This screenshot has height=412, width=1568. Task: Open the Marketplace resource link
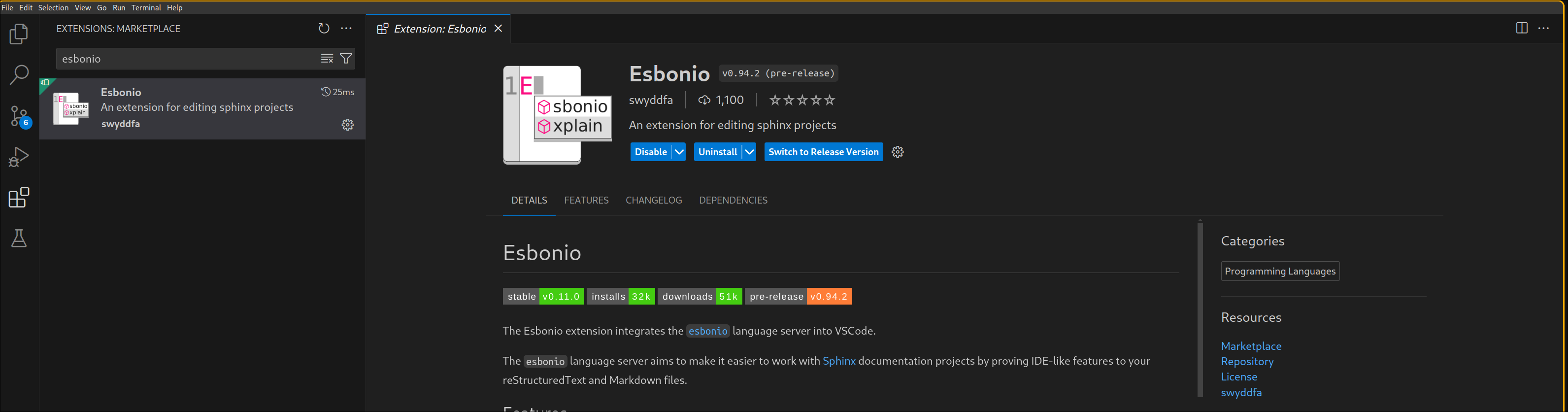pyautogui.click(x=1251, y=345)
